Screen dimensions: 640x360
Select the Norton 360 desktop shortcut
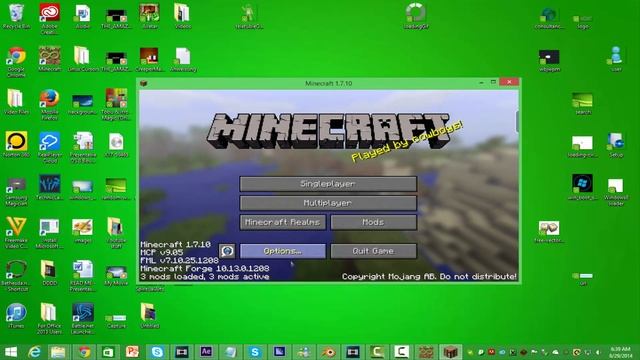point(16,144)
